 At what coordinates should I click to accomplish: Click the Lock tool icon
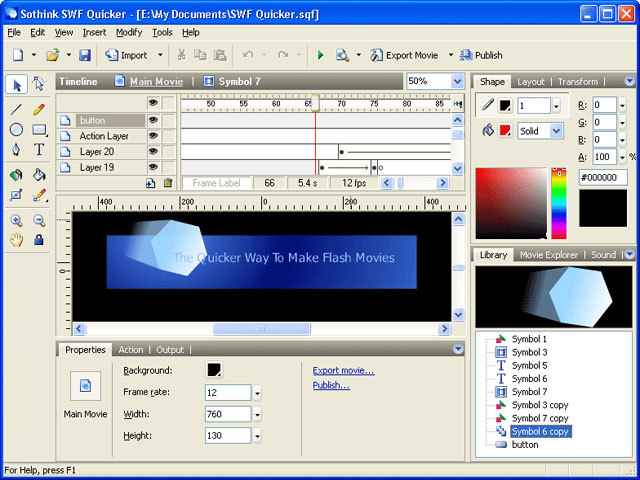coord(39,240)
